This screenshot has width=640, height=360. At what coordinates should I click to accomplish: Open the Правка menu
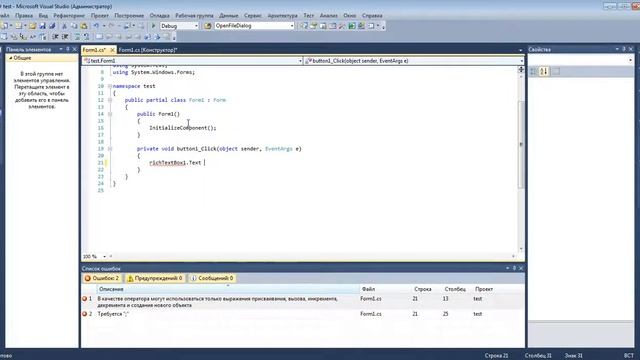tap(24, 16)
